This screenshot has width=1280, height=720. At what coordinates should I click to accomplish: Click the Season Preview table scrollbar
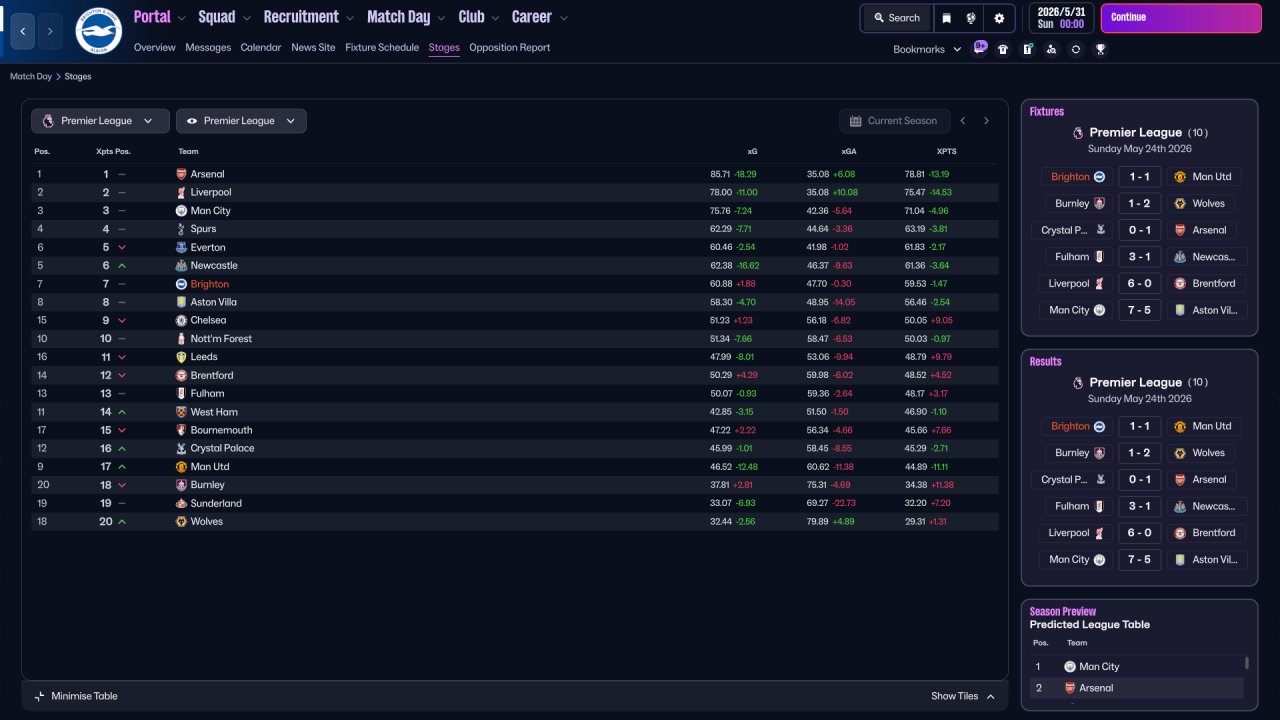pyautogui.click(x=1246, y=663)
